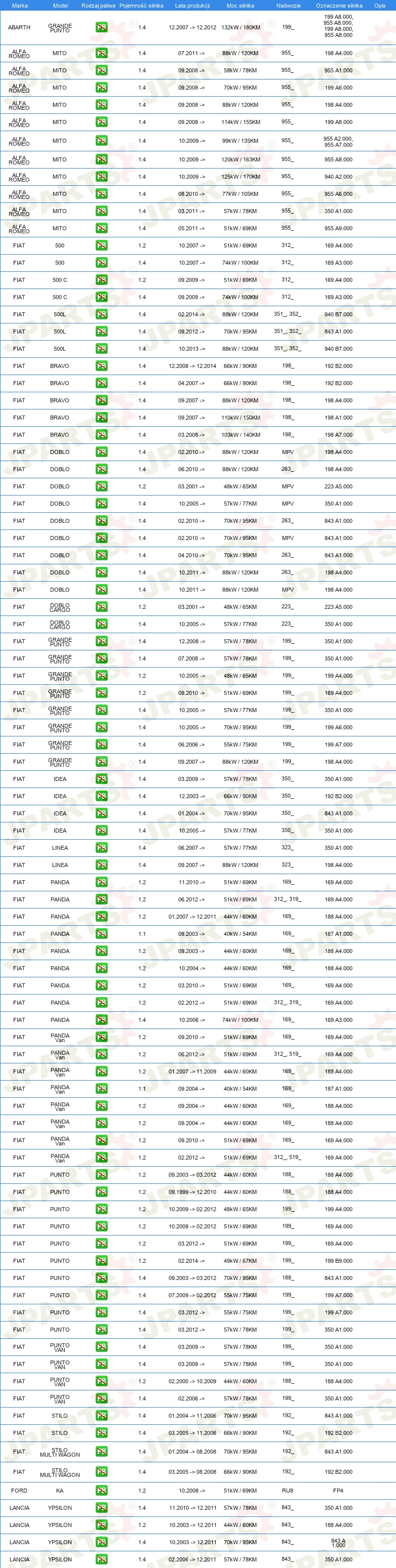
Task: Click the fuel icon for Stilo 01.2004 -> 11.2006
Action: (x=101, y=1416)
